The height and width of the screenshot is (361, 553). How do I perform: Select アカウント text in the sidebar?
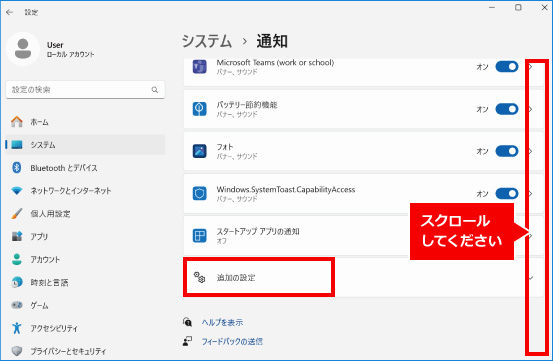(45, 259)
